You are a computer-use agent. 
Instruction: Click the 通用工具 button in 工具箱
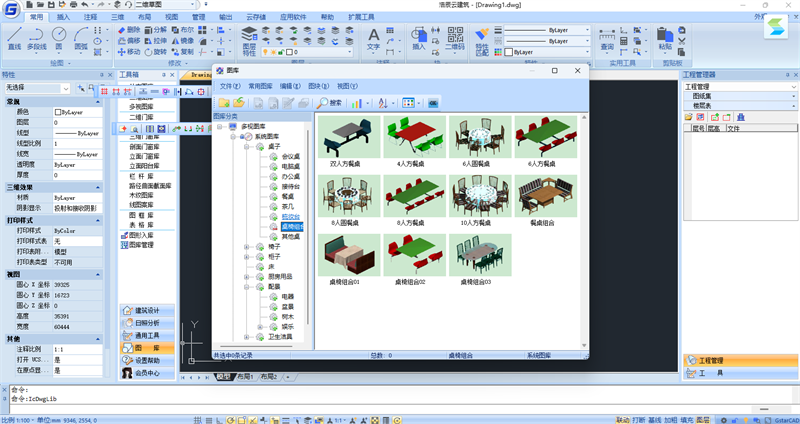(x=147, y=336)
